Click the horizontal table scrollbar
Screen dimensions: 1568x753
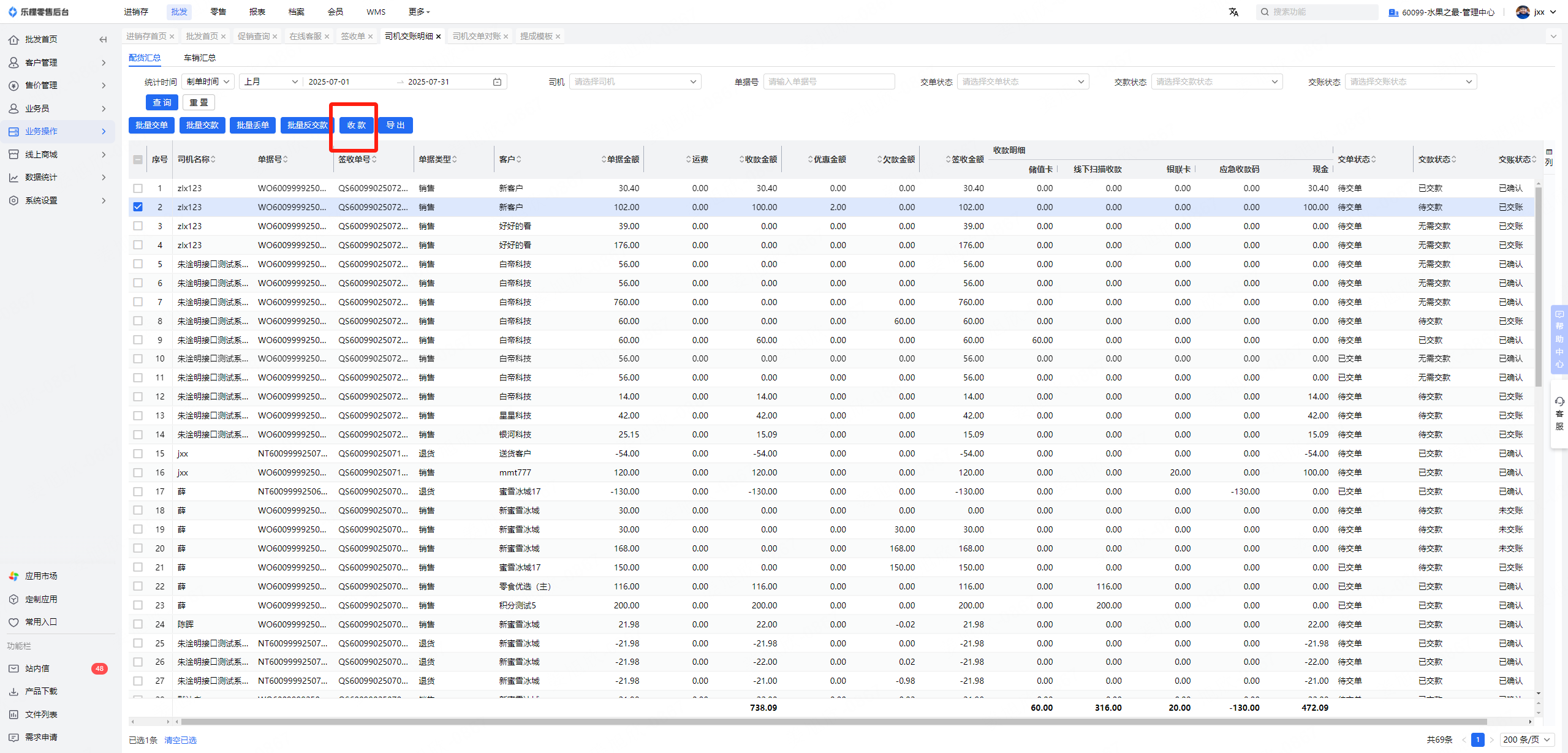click(834, 722)
